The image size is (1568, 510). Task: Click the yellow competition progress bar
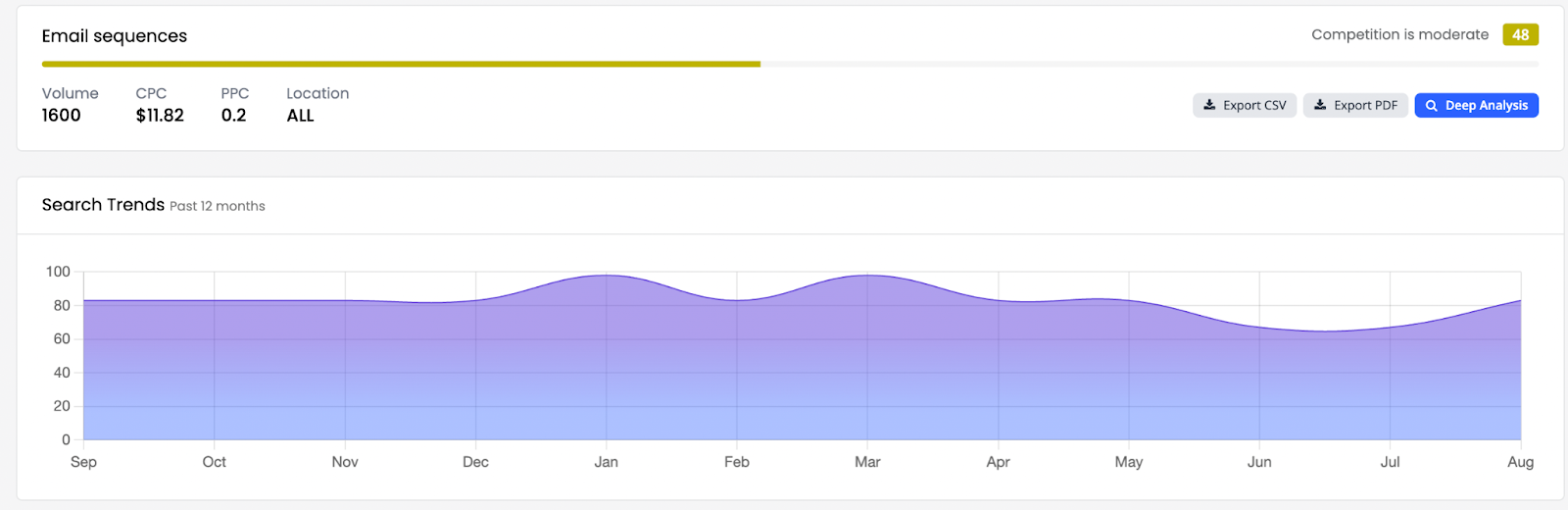tap(401, 65)
